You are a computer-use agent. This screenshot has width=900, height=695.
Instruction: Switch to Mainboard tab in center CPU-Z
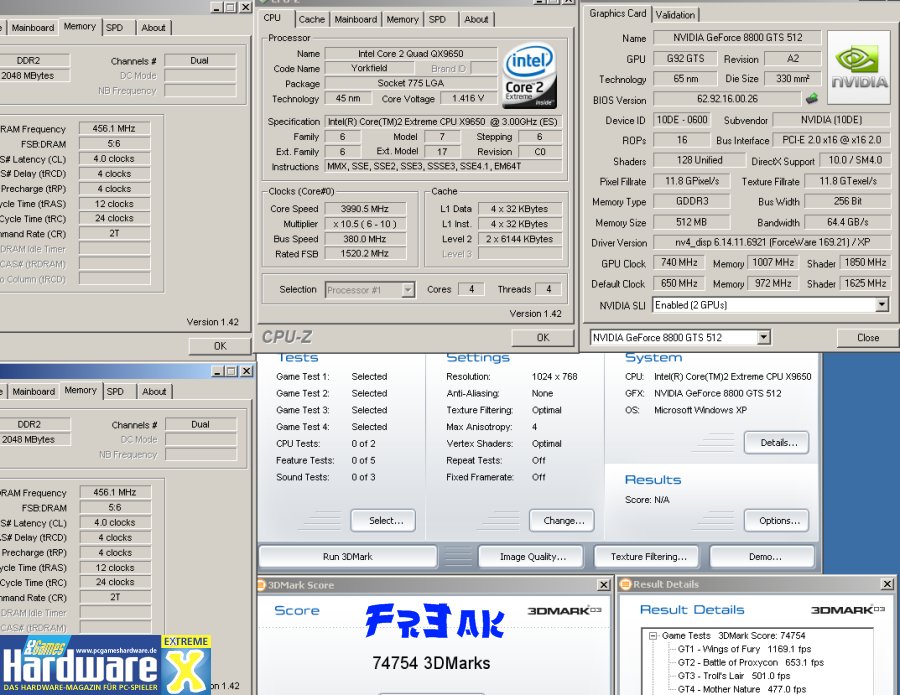(356, 20)
